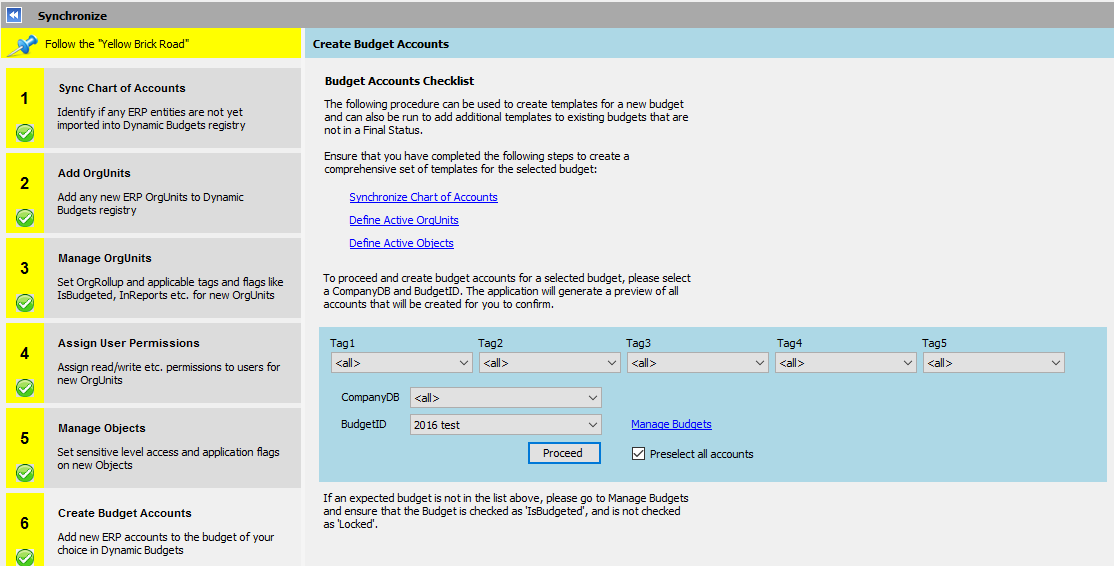Expand the BudgetID dropdown showing 2016 test
1114x566 pixels.
coord(506,425)
